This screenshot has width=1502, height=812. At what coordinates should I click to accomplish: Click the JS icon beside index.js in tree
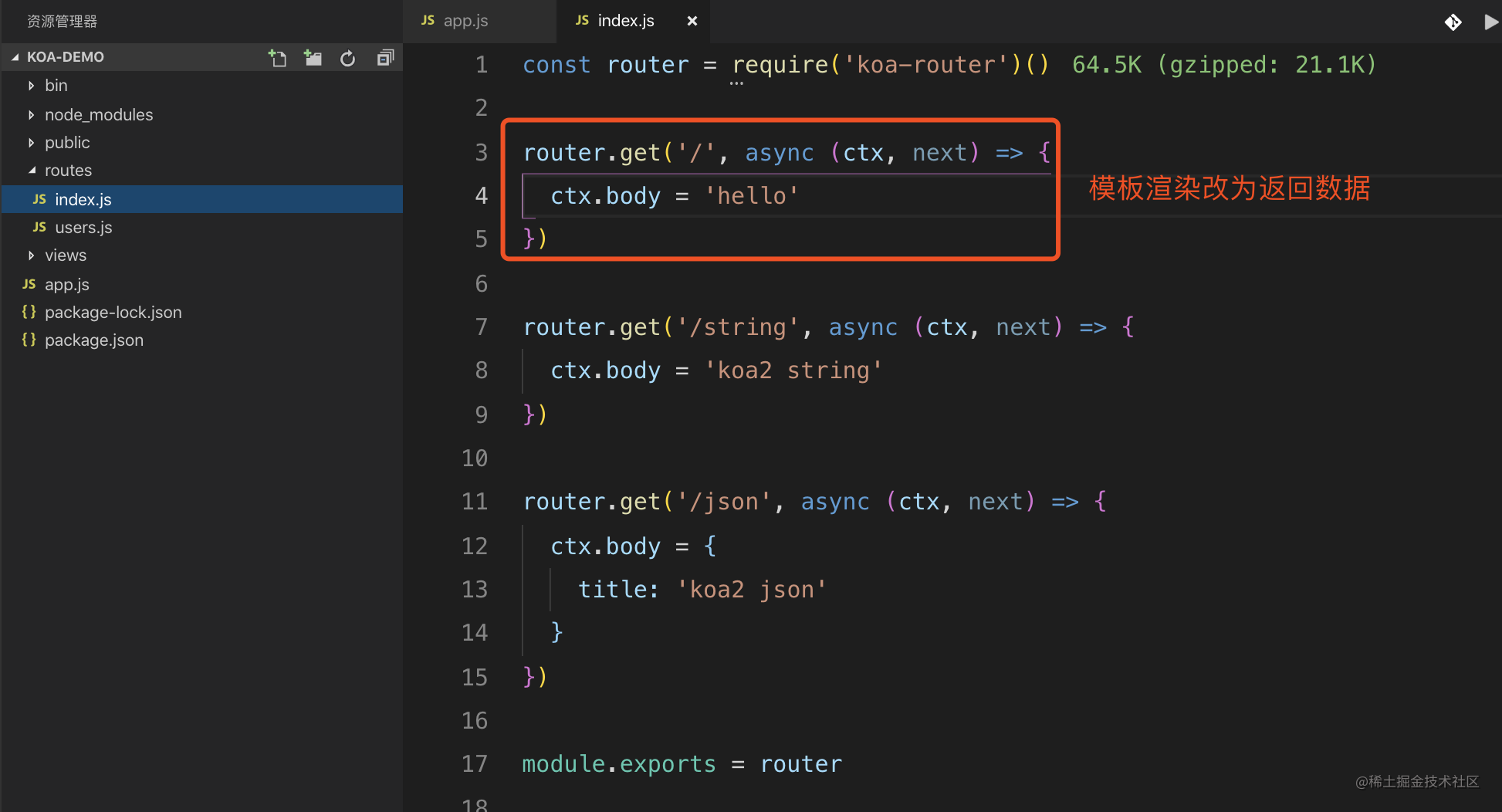39,199
